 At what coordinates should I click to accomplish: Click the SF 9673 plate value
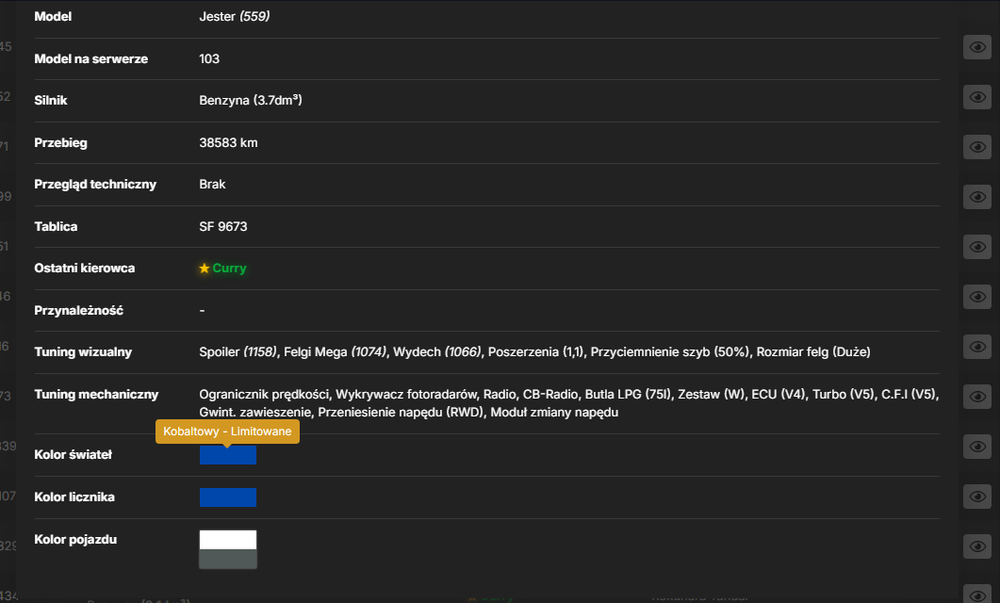coord(223,226)
